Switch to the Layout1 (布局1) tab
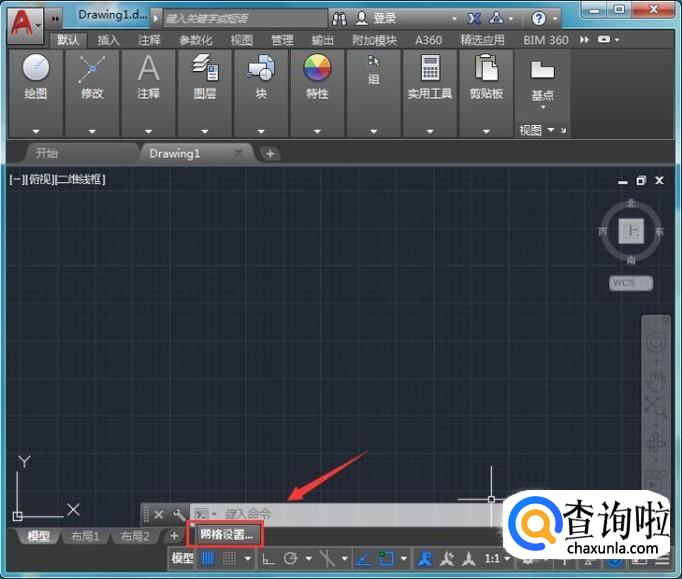Image resolution: width=682 pixels, height=579 pixels. (85, 537)
